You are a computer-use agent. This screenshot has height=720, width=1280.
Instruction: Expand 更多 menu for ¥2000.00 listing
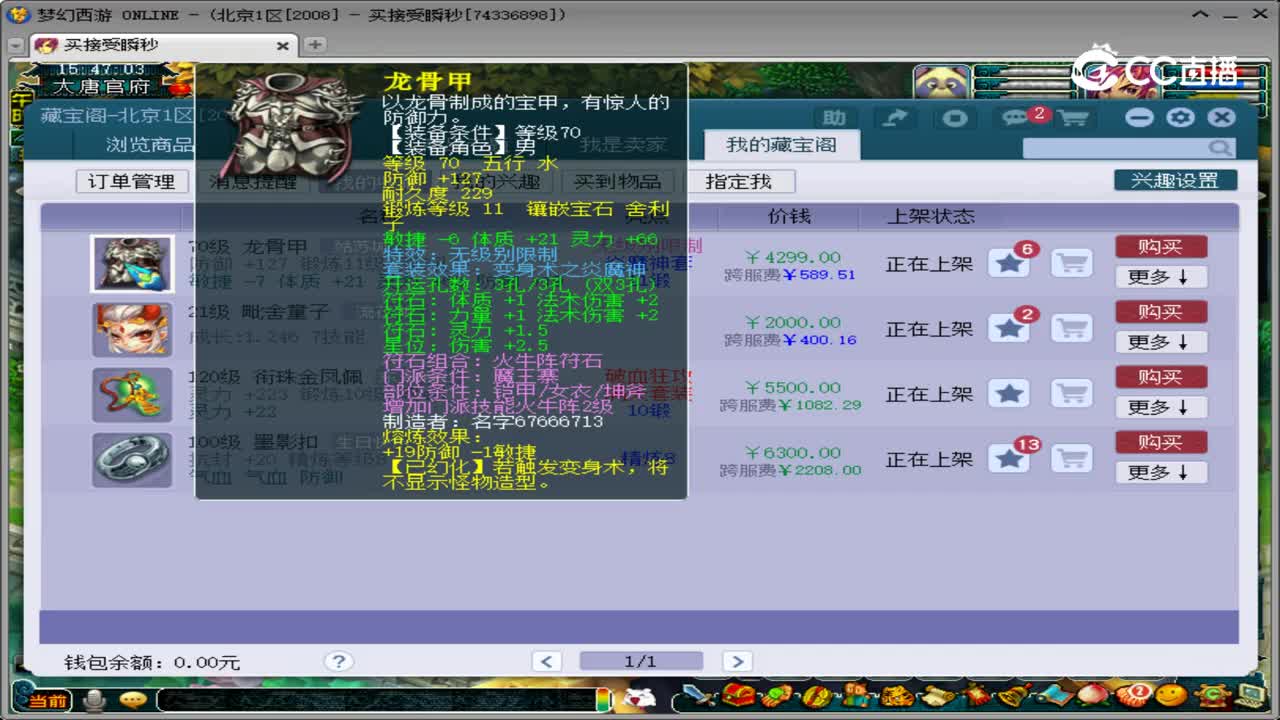click(1160, 342)
